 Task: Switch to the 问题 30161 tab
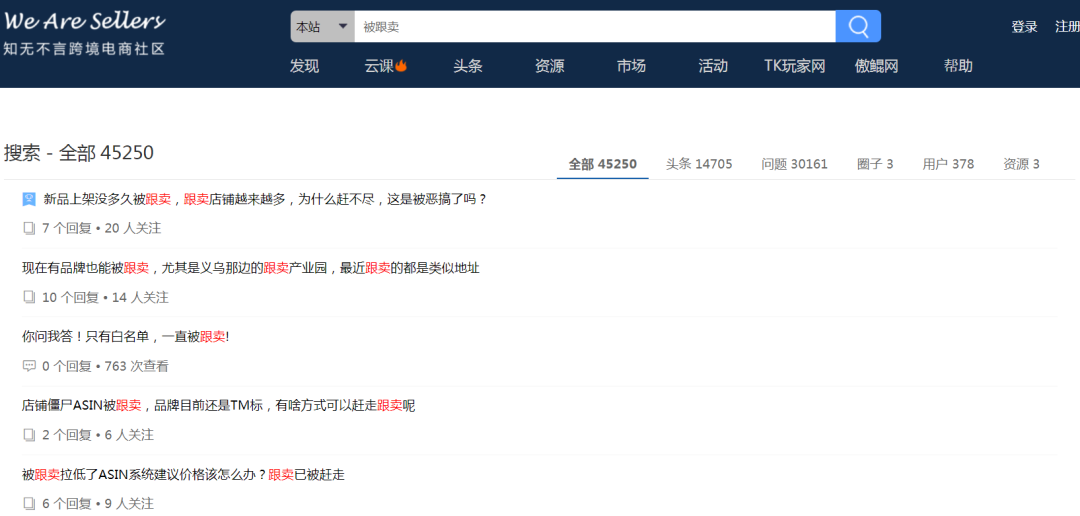coord(795,164)
